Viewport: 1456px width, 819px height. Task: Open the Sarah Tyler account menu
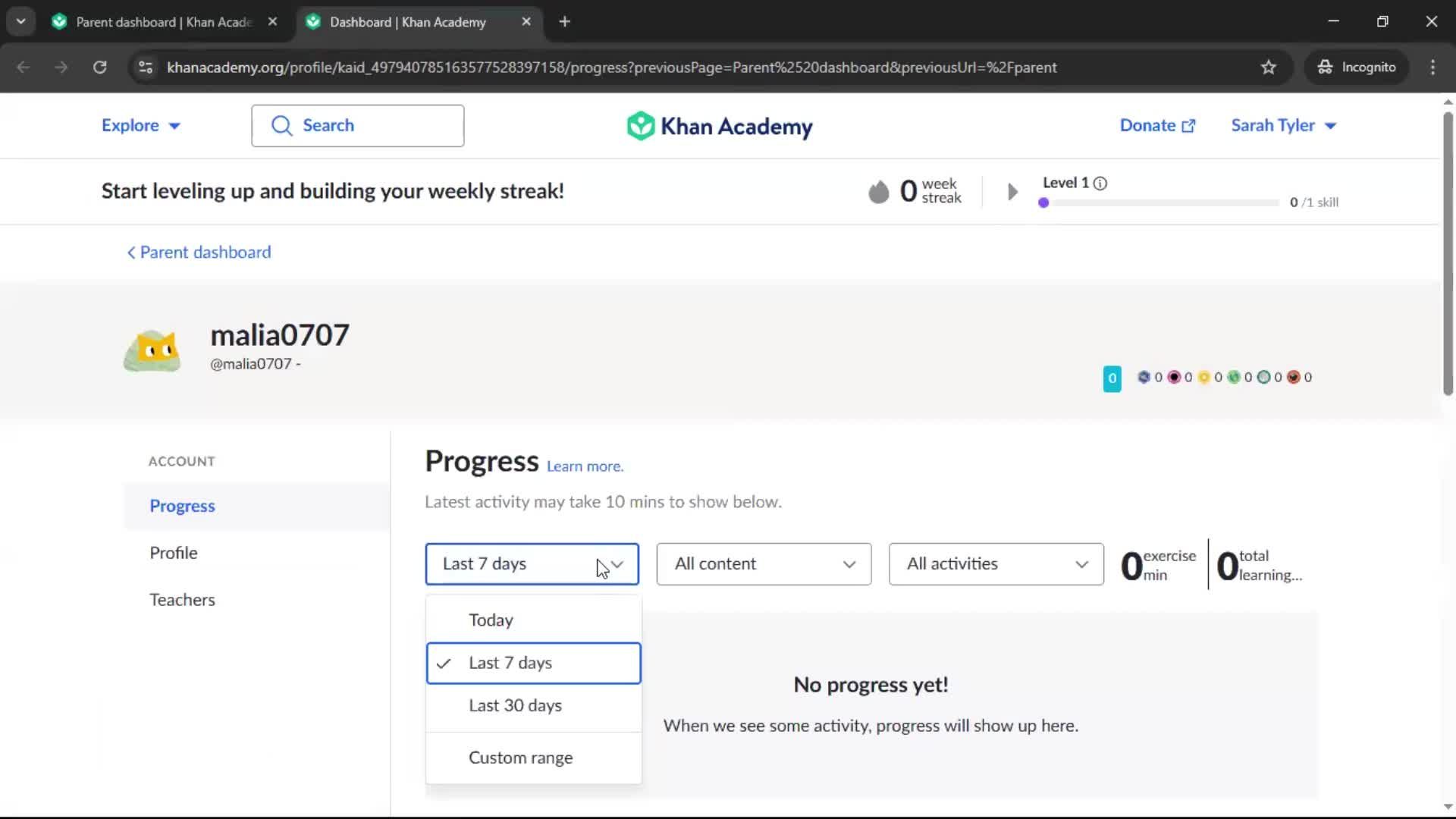tap(1283, 126)
